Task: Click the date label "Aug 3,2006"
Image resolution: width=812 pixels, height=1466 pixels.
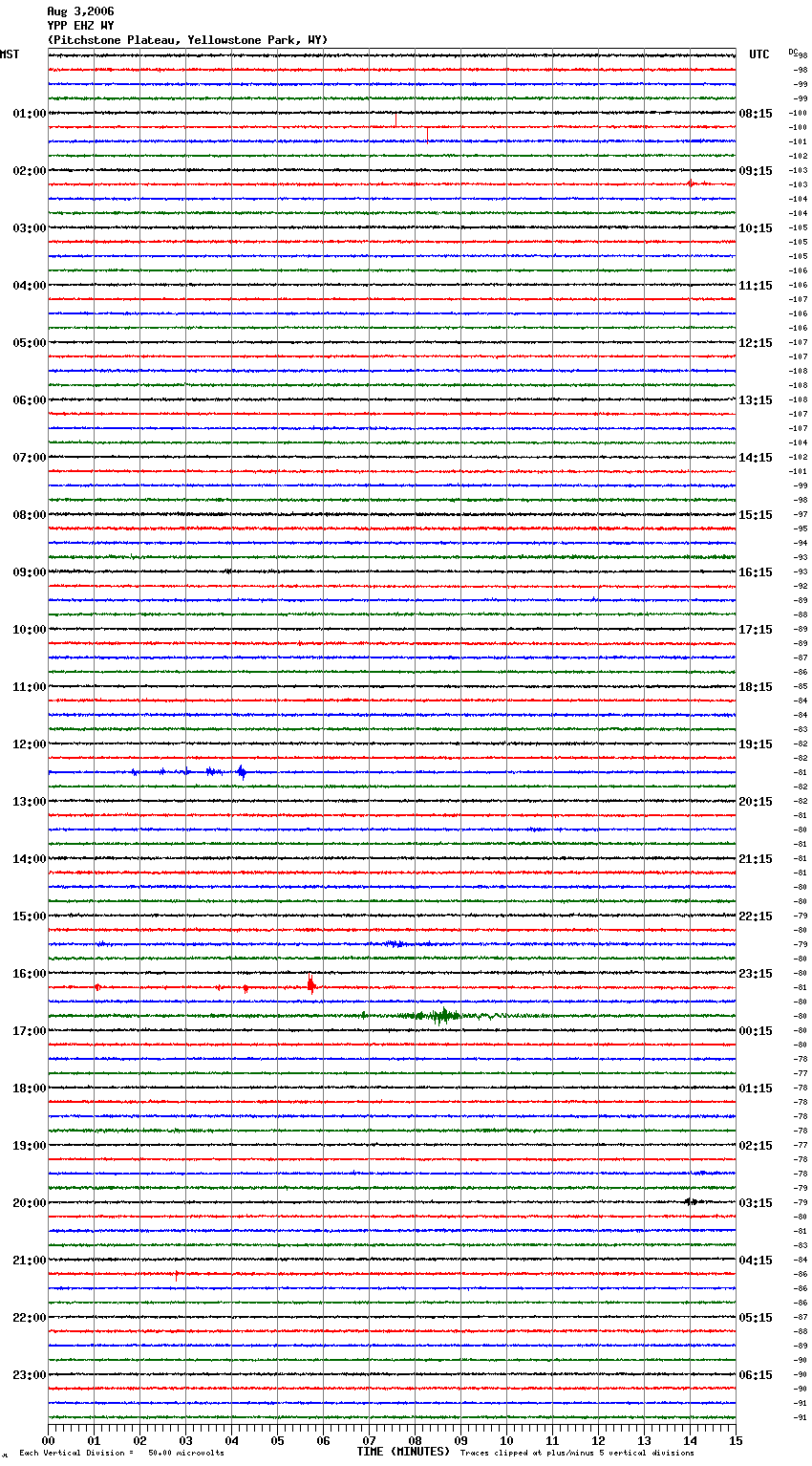Action: [80, 11]
